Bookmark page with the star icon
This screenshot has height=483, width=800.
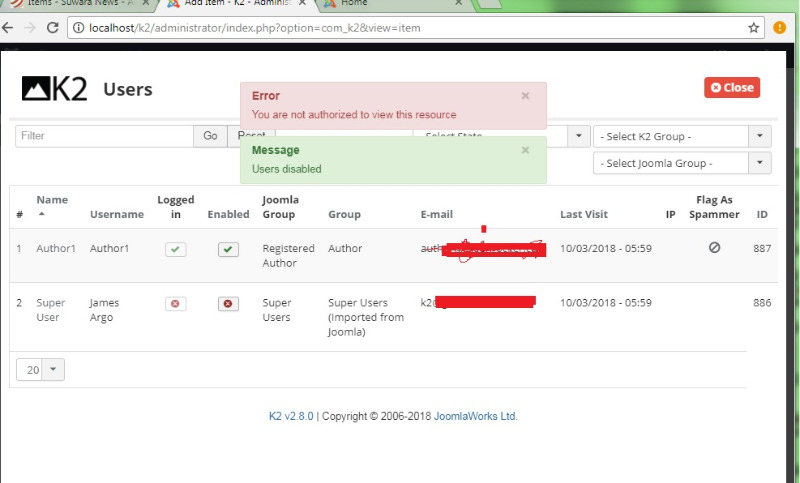point(754,28)
